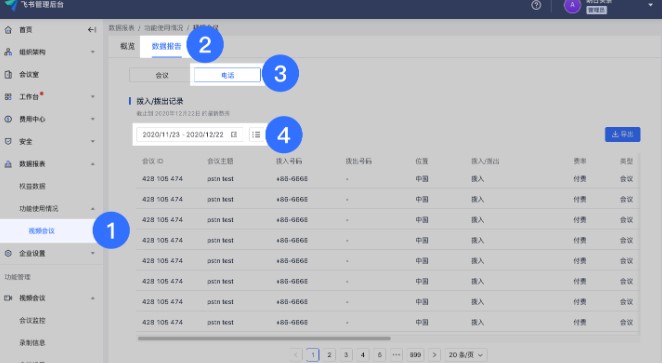Collapse the sidebar with the arrow icon
The width and height of the screenshot is (662, 363).
[92, 30]
